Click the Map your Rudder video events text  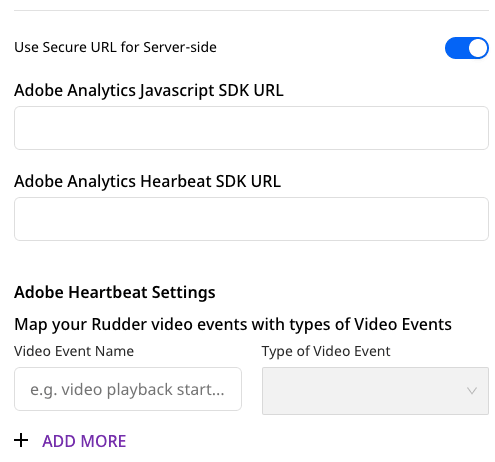(233, 325)
